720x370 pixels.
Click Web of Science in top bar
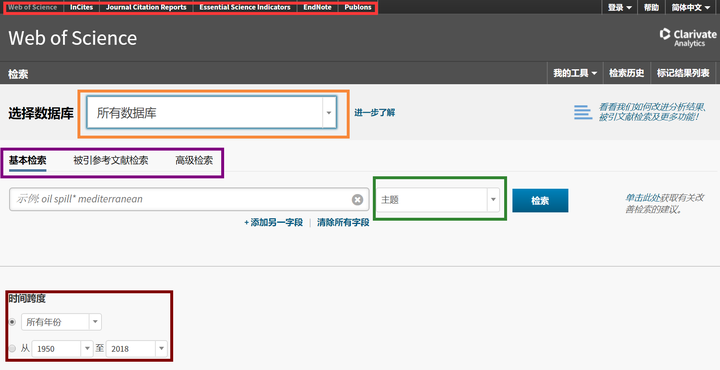(x=33, y=7)
